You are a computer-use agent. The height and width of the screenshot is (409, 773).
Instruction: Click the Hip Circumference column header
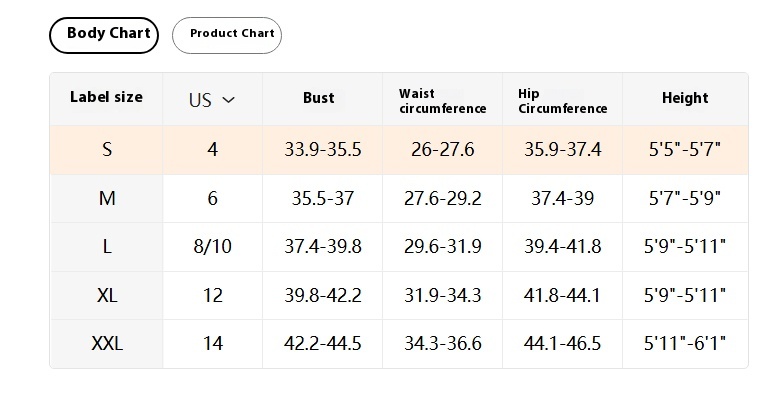click(x=562, y=101)
